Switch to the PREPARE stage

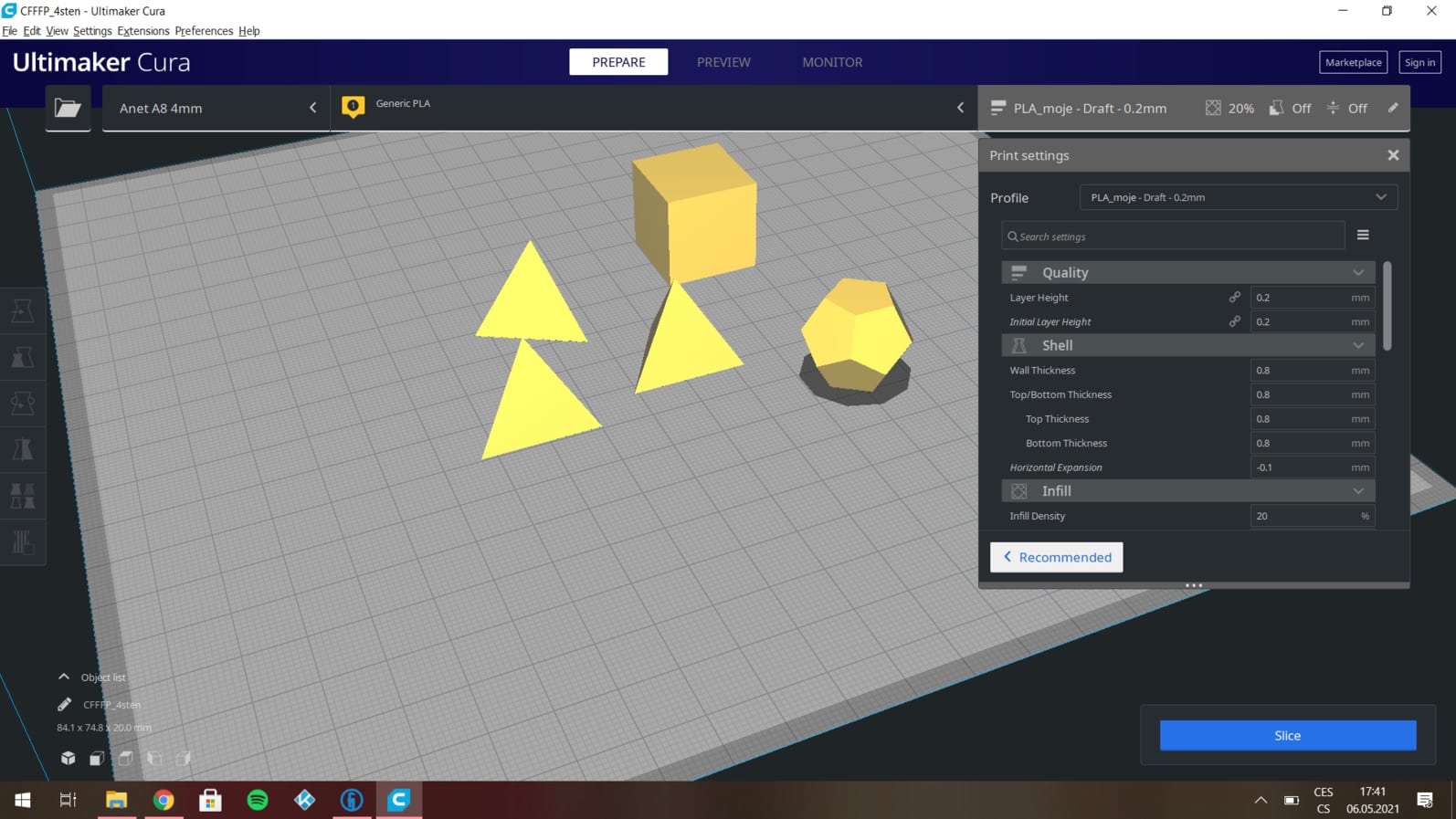coord(618,62)
